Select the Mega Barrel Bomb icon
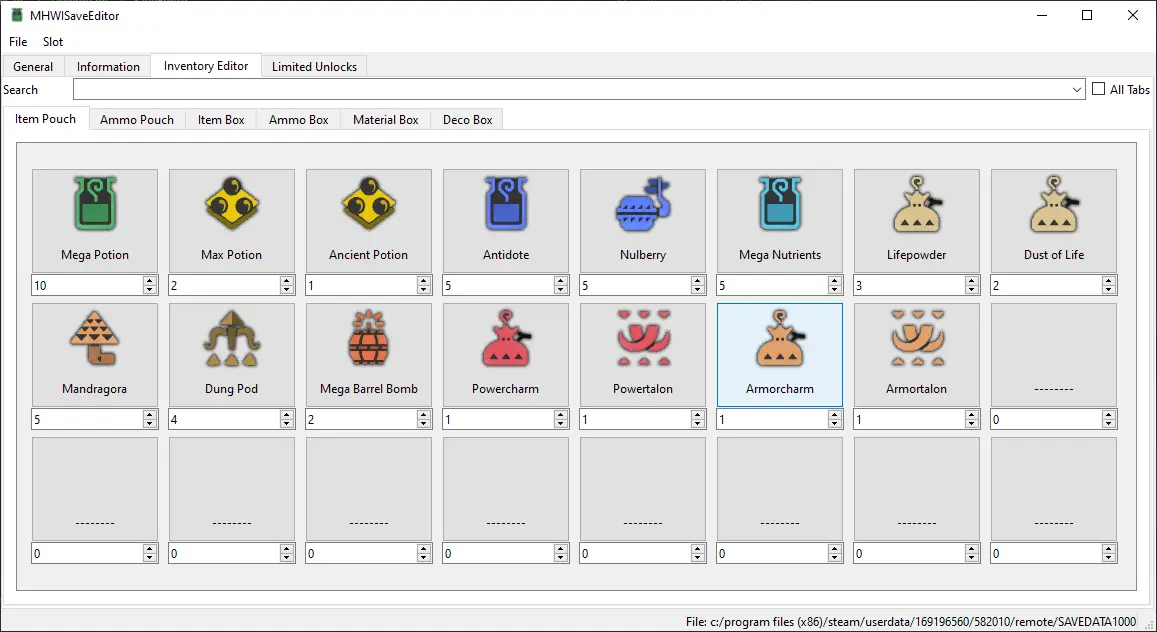The image size is (1157, 632). click(369, 338)
